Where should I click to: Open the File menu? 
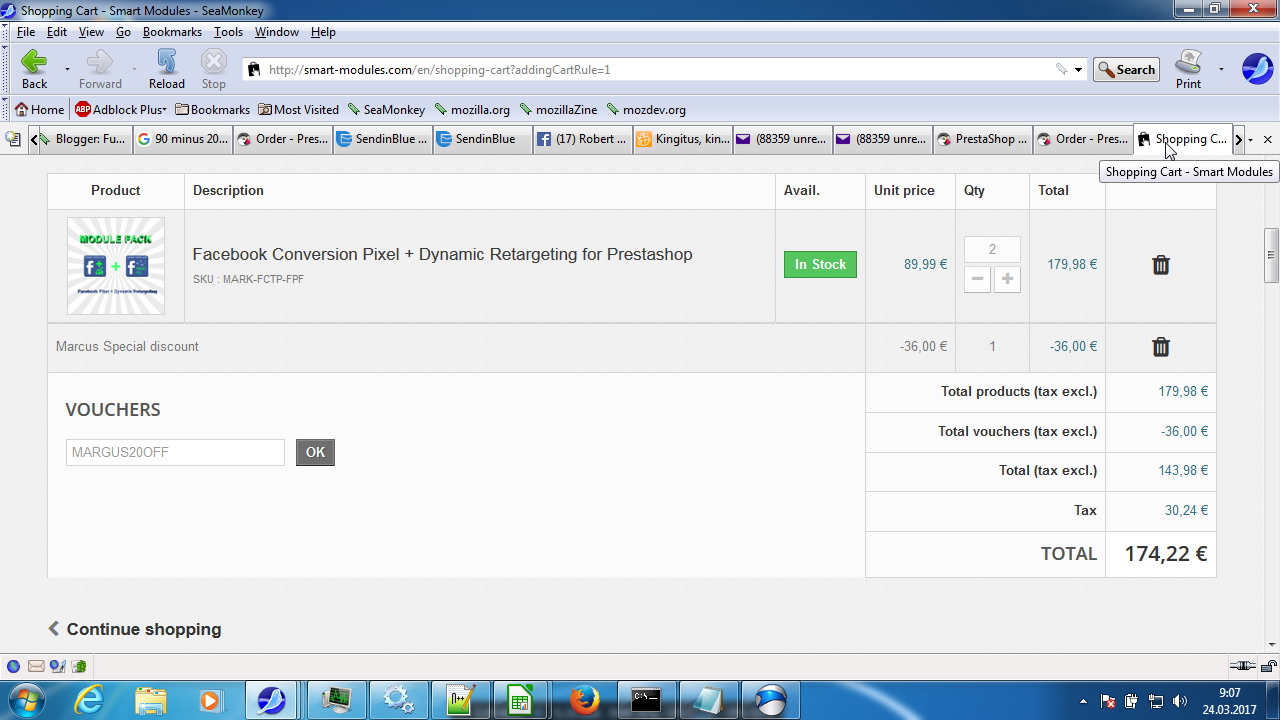point(26,32)
